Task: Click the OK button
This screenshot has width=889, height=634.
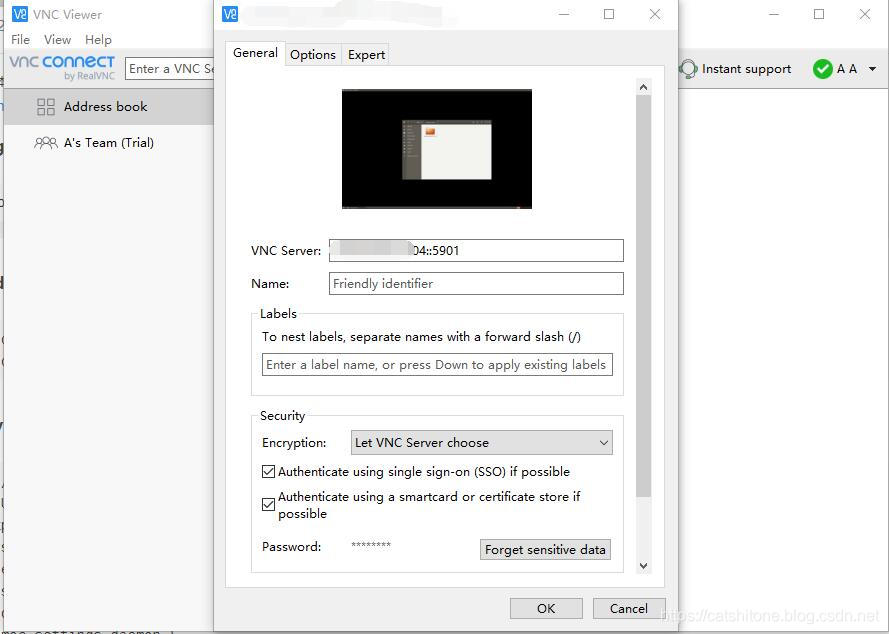Action: pos(546,608)
